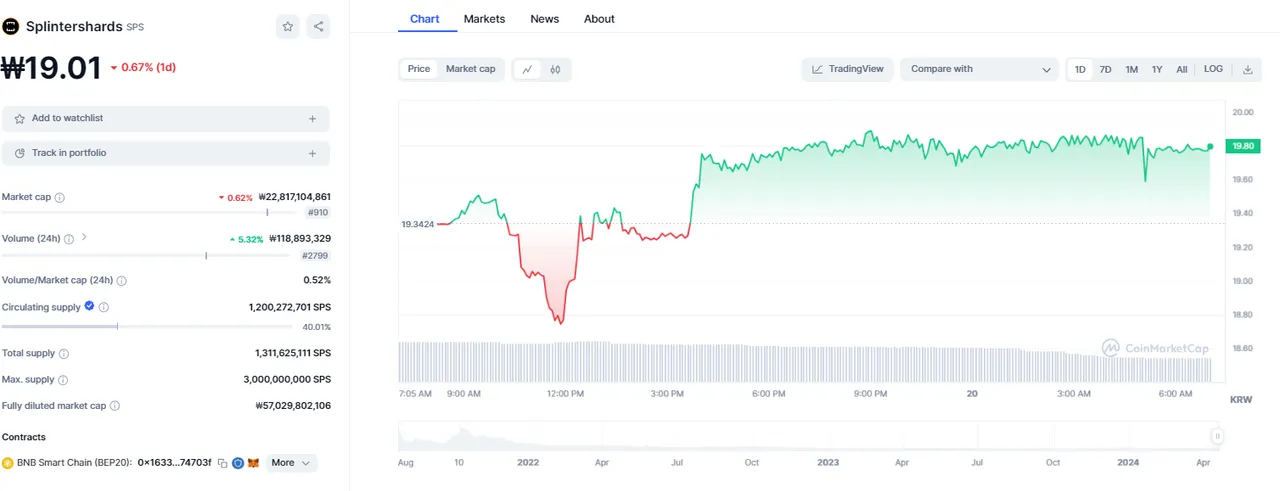Select the 1M time range

click(x=1131, y=70)
